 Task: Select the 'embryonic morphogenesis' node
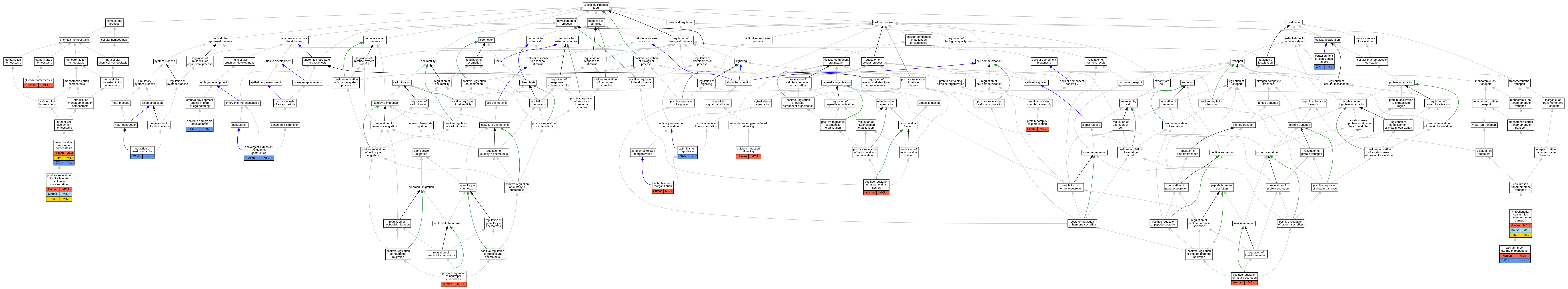tap(242, 103)
